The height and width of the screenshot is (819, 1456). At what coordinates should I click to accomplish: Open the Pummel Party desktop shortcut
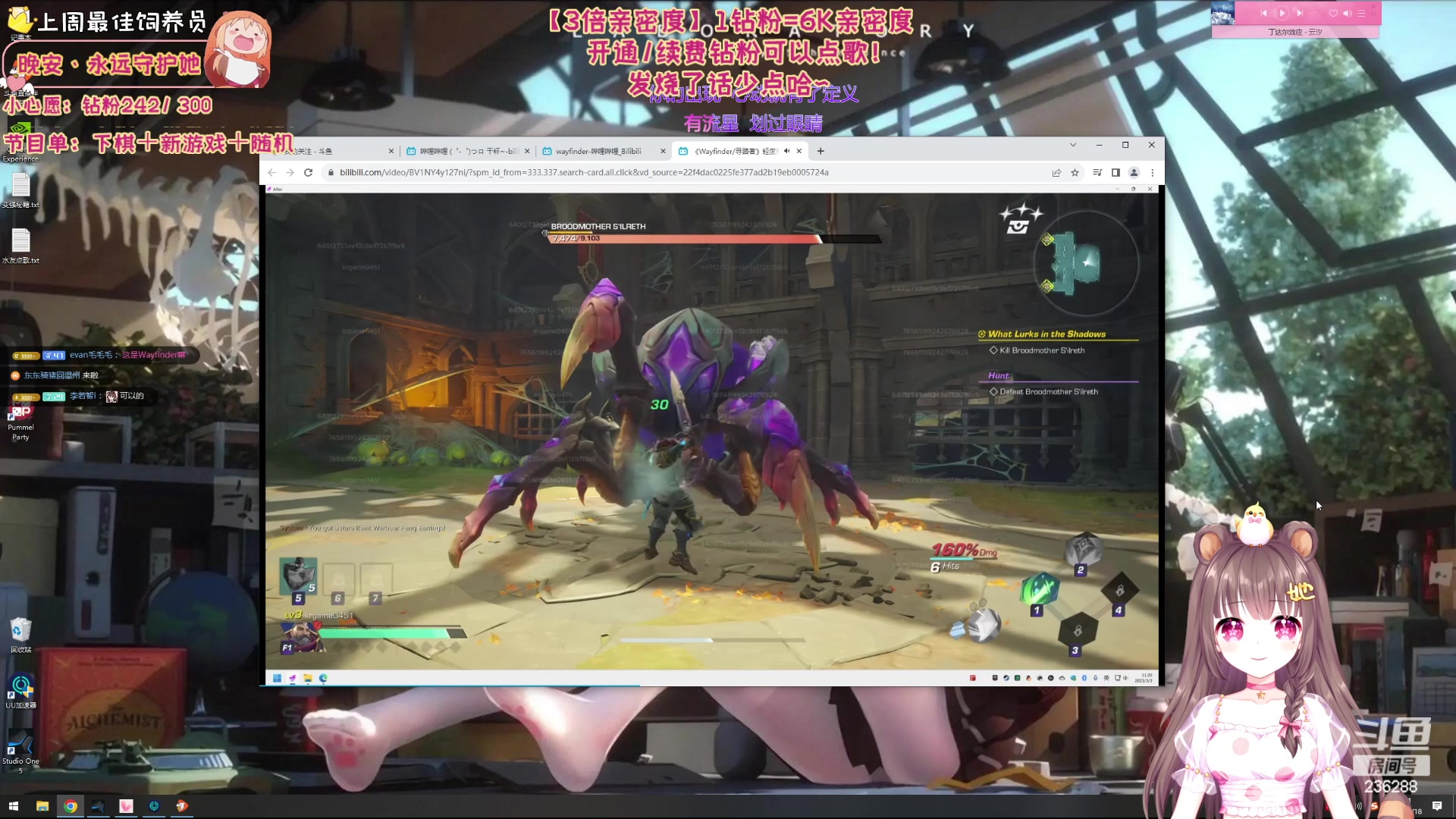pos(20,422)
